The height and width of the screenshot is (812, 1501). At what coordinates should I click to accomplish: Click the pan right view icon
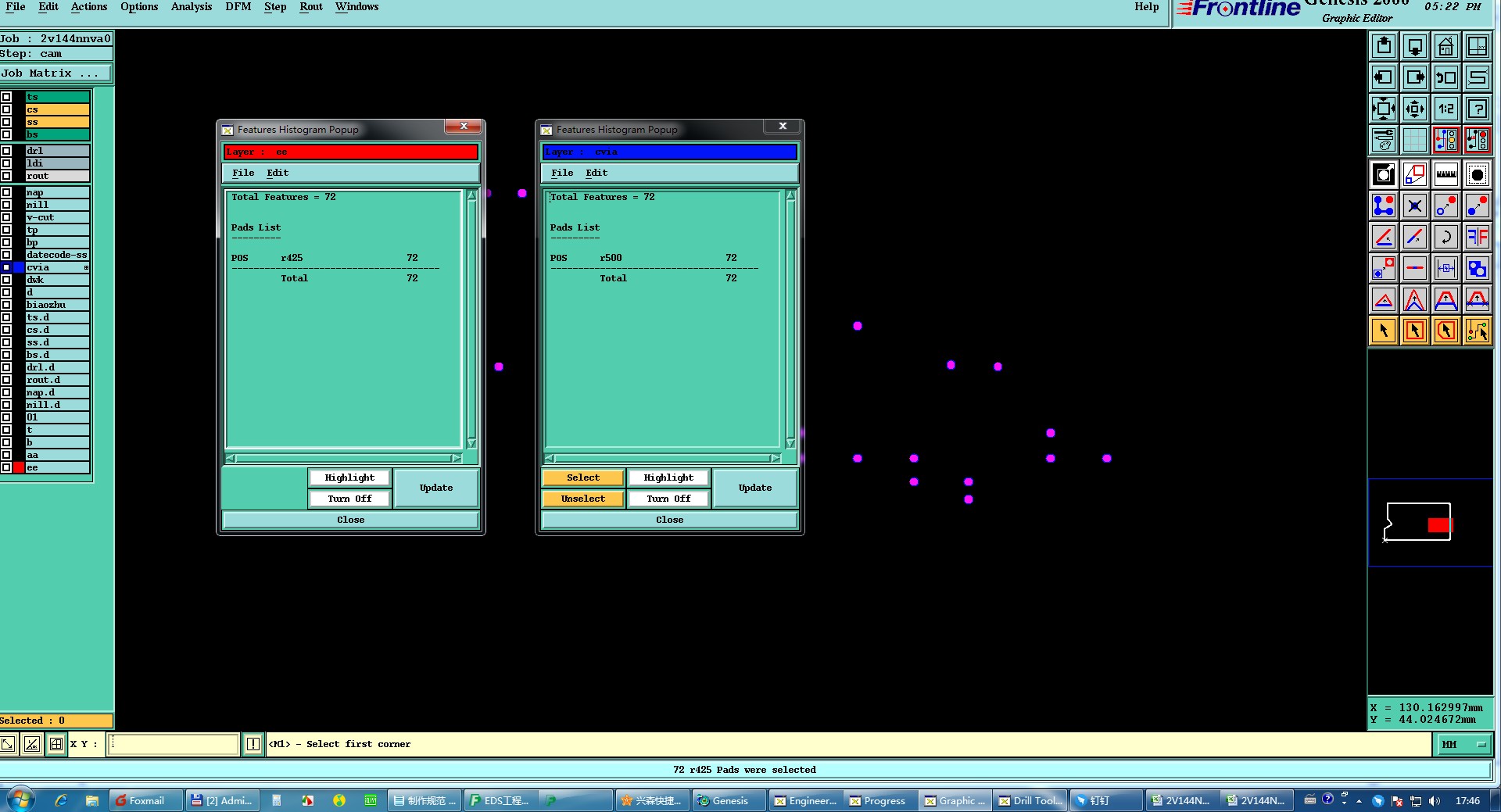1415,77
